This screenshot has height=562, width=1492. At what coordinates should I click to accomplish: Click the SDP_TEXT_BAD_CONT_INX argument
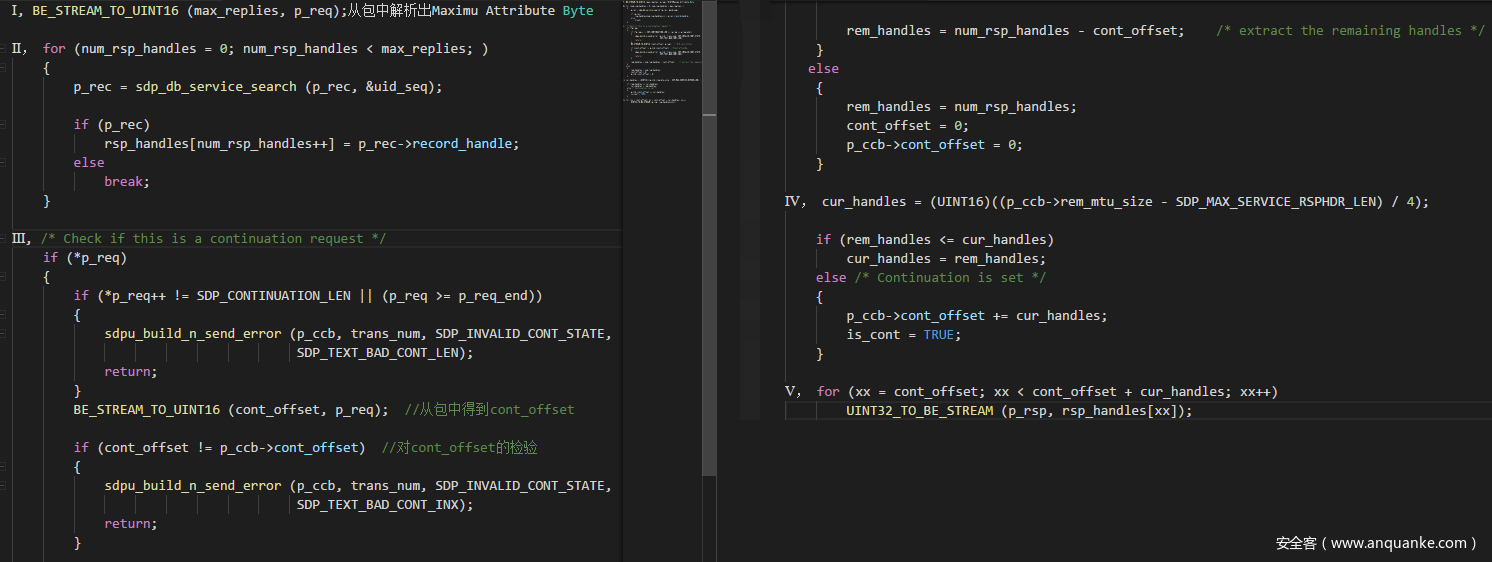[381, 505]
